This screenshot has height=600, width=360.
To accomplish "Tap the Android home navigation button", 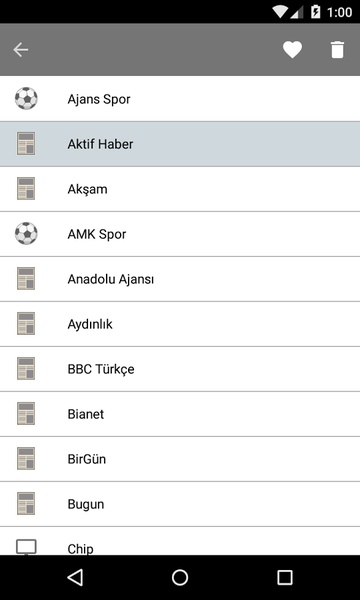I will (180, 577).
